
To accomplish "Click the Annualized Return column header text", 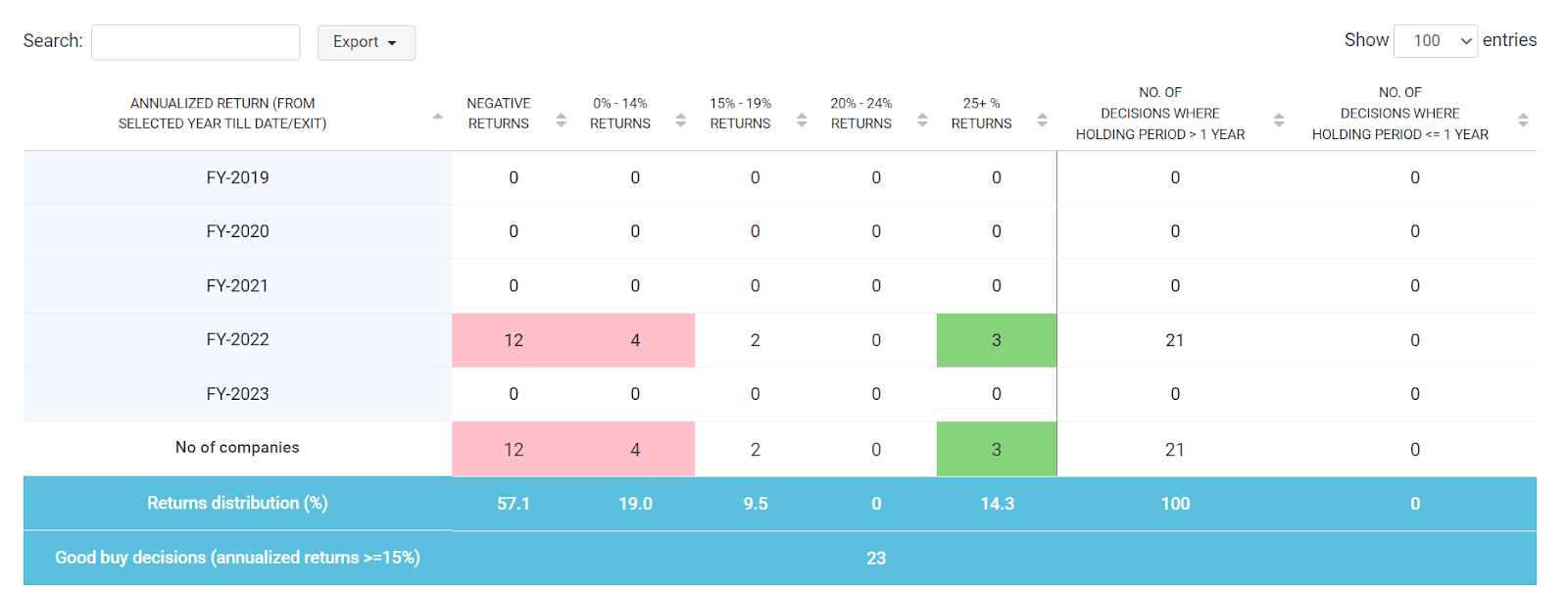I will pos(222,114).
